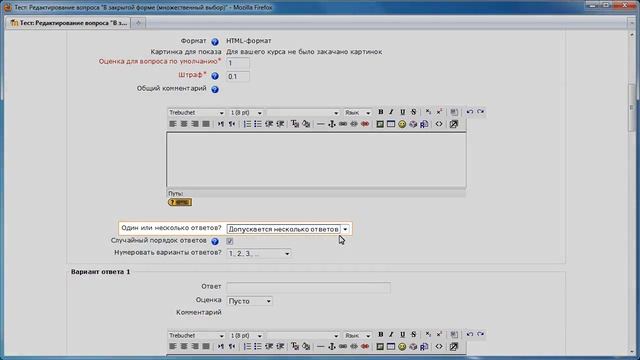The width and height of the screenshot is (640, 360).
Task: Toggle italic in answer 1 comment editor
Action: (x=391, y=334)
